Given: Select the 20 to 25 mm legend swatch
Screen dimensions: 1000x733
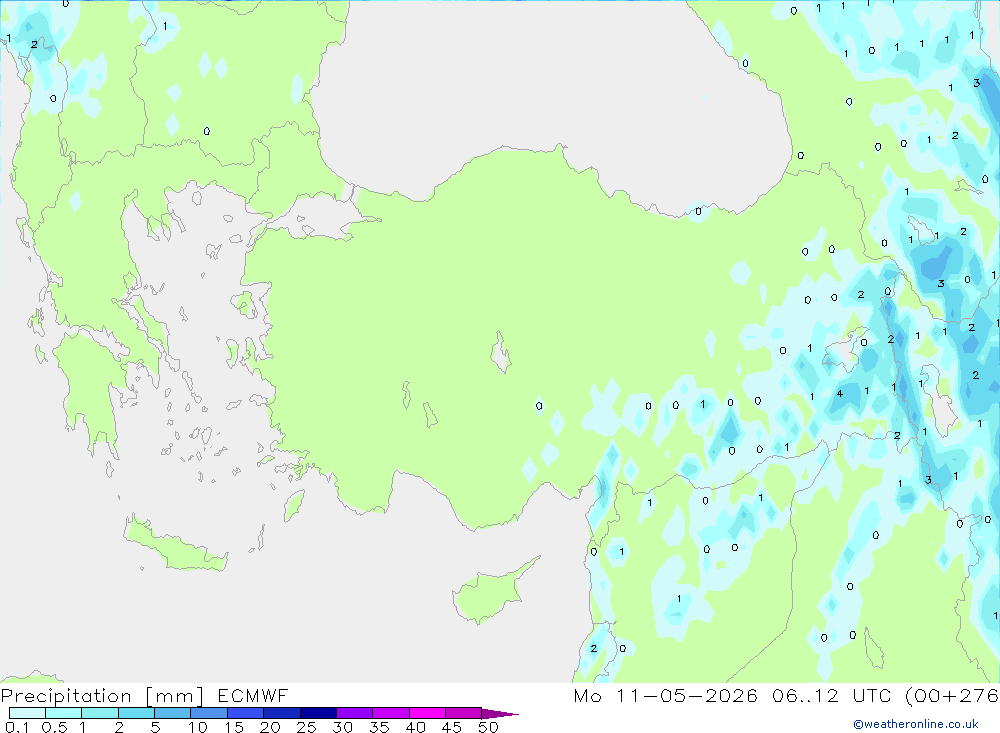Looking at the screenshot, I should pos(281,713).
